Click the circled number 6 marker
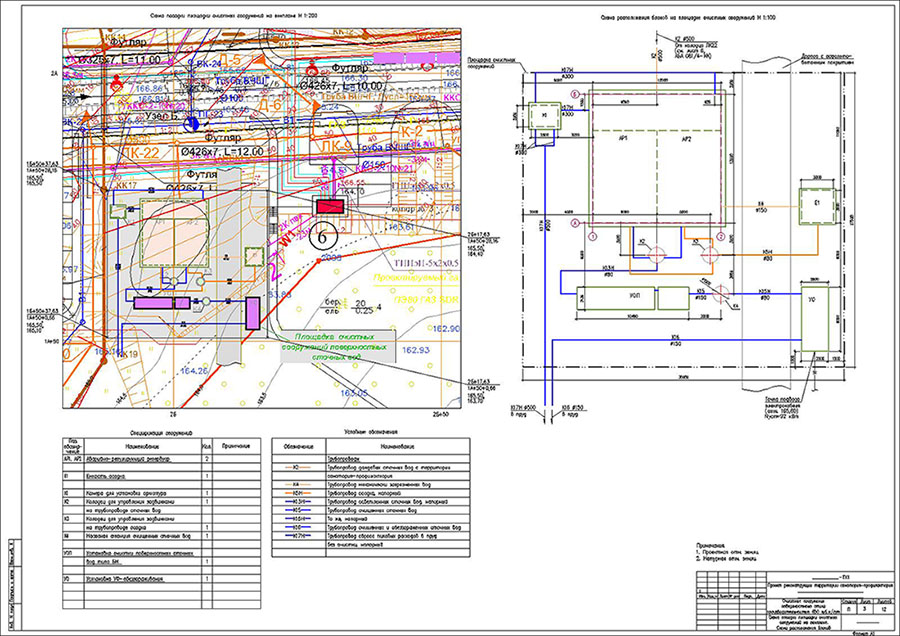This screenshot has height=636, width=900. coord(323,237)
